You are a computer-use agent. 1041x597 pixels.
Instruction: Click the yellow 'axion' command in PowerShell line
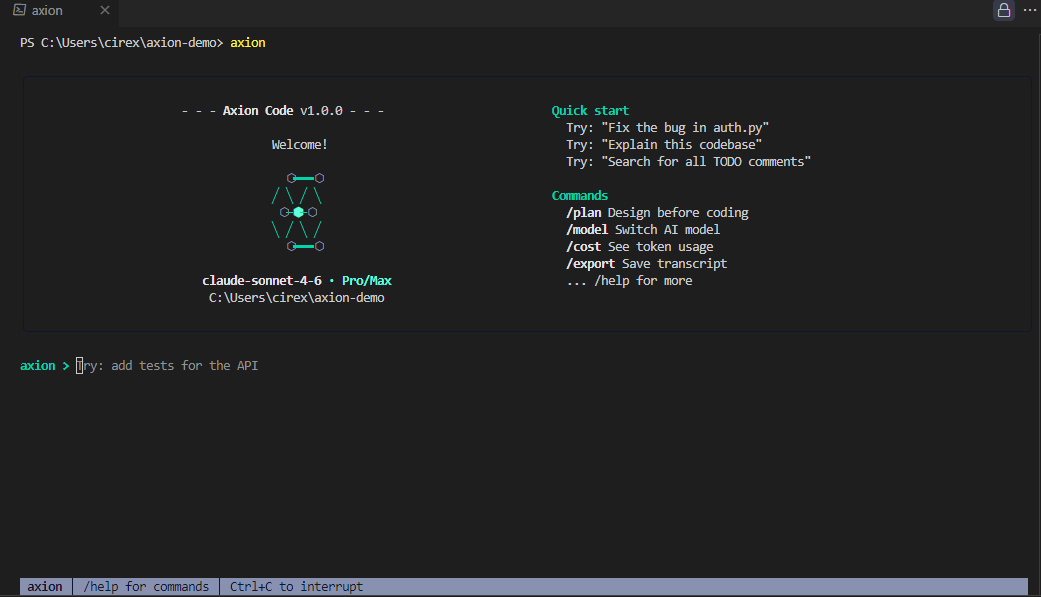(248, 43)
